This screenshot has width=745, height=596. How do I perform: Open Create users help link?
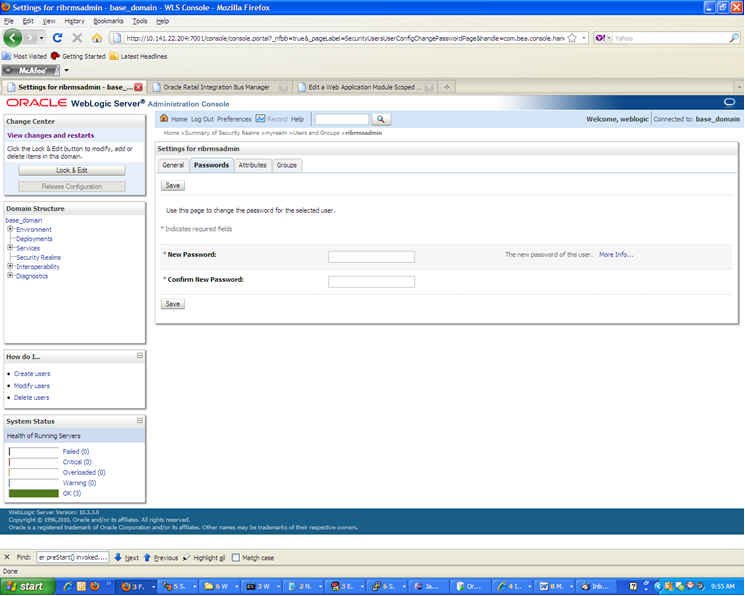[x=32, y=374]
